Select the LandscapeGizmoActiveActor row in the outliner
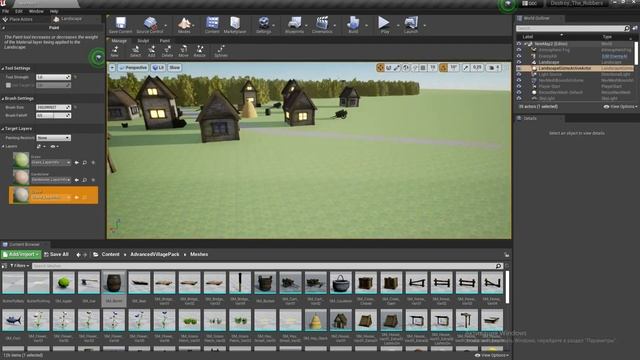The image size is (640, 360). (x=575, y=68)
